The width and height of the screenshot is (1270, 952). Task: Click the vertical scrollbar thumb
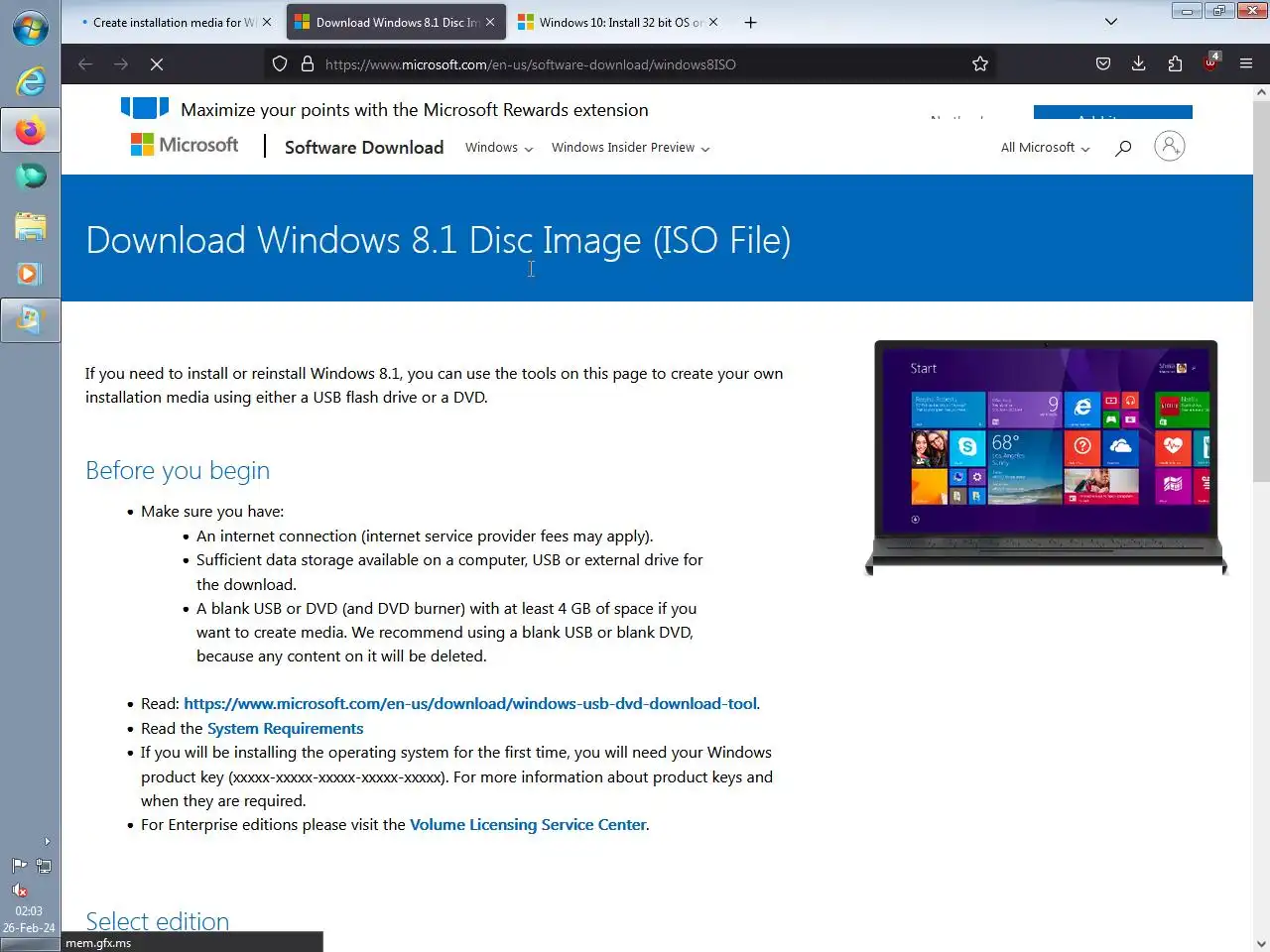pyautogui.click(x=1261, y=293)
